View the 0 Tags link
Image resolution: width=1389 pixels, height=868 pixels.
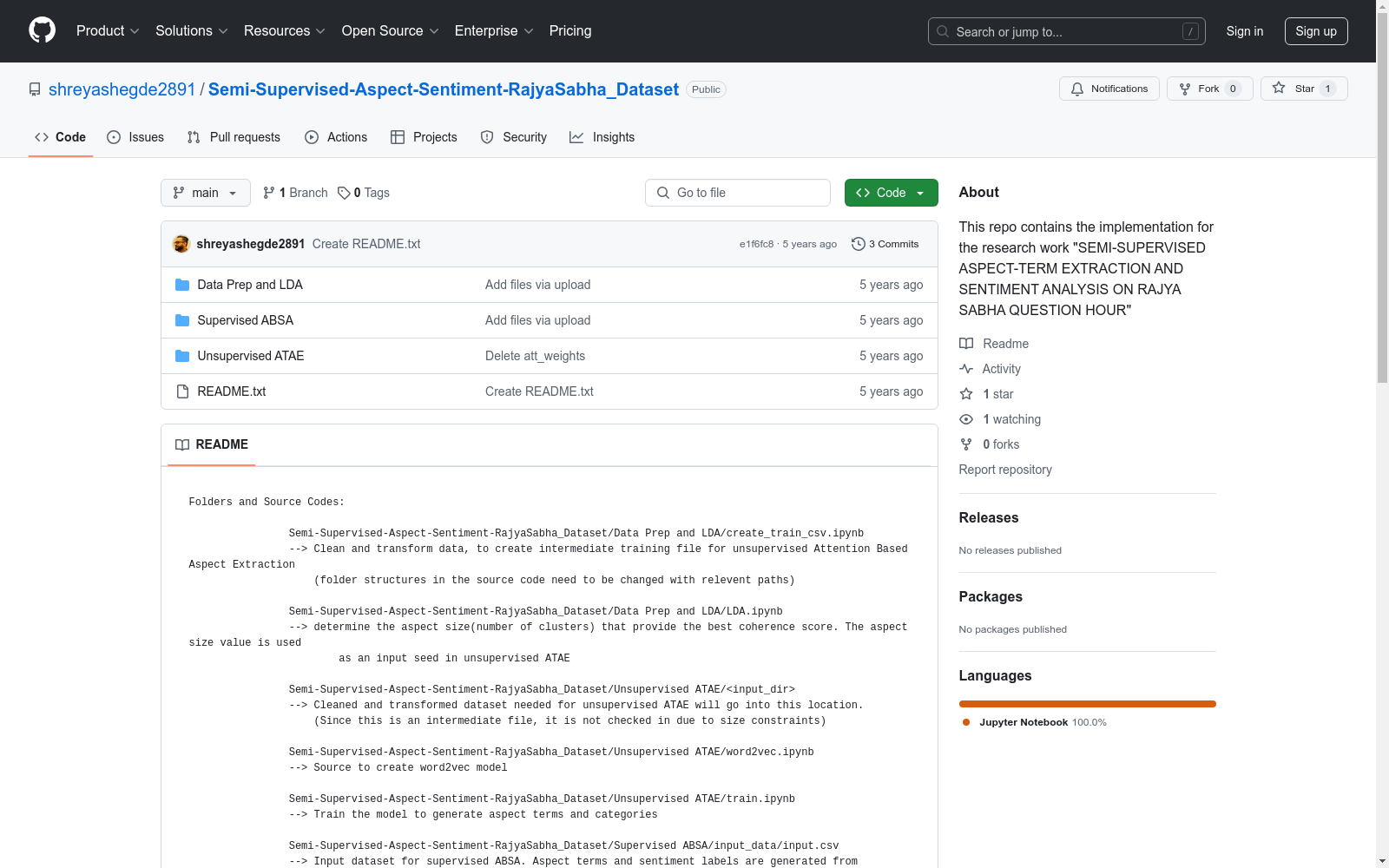[364, 193]
